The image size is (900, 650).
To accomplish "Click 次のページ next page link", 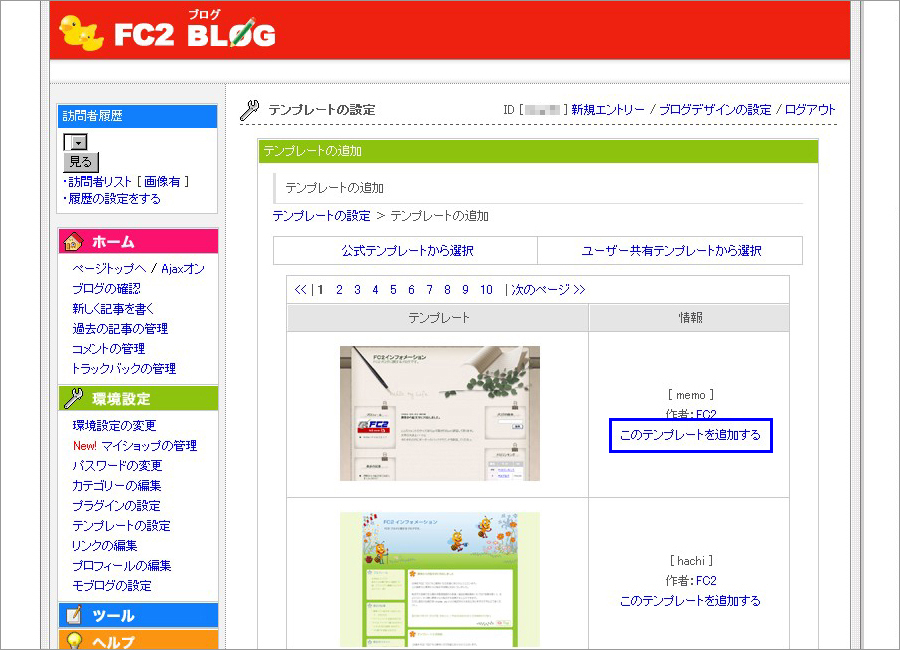I will pyautogui.click(x=548, y=289).
